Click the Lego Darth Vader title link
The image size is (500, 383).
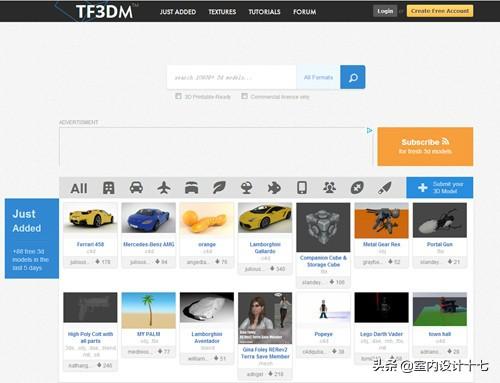coord(381,334)
